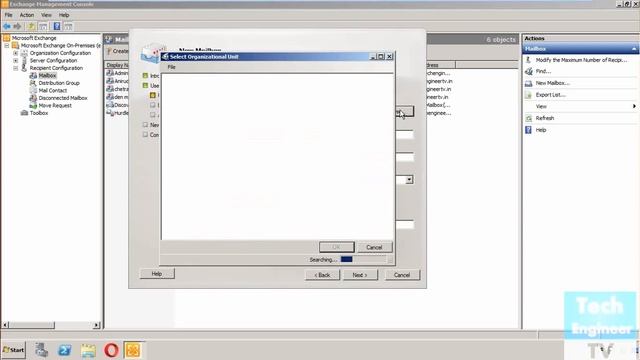The width and height of the screenshot is (640, 360).
Task: Select the Admin... mailbox row in the list
Action: point(118,73)
